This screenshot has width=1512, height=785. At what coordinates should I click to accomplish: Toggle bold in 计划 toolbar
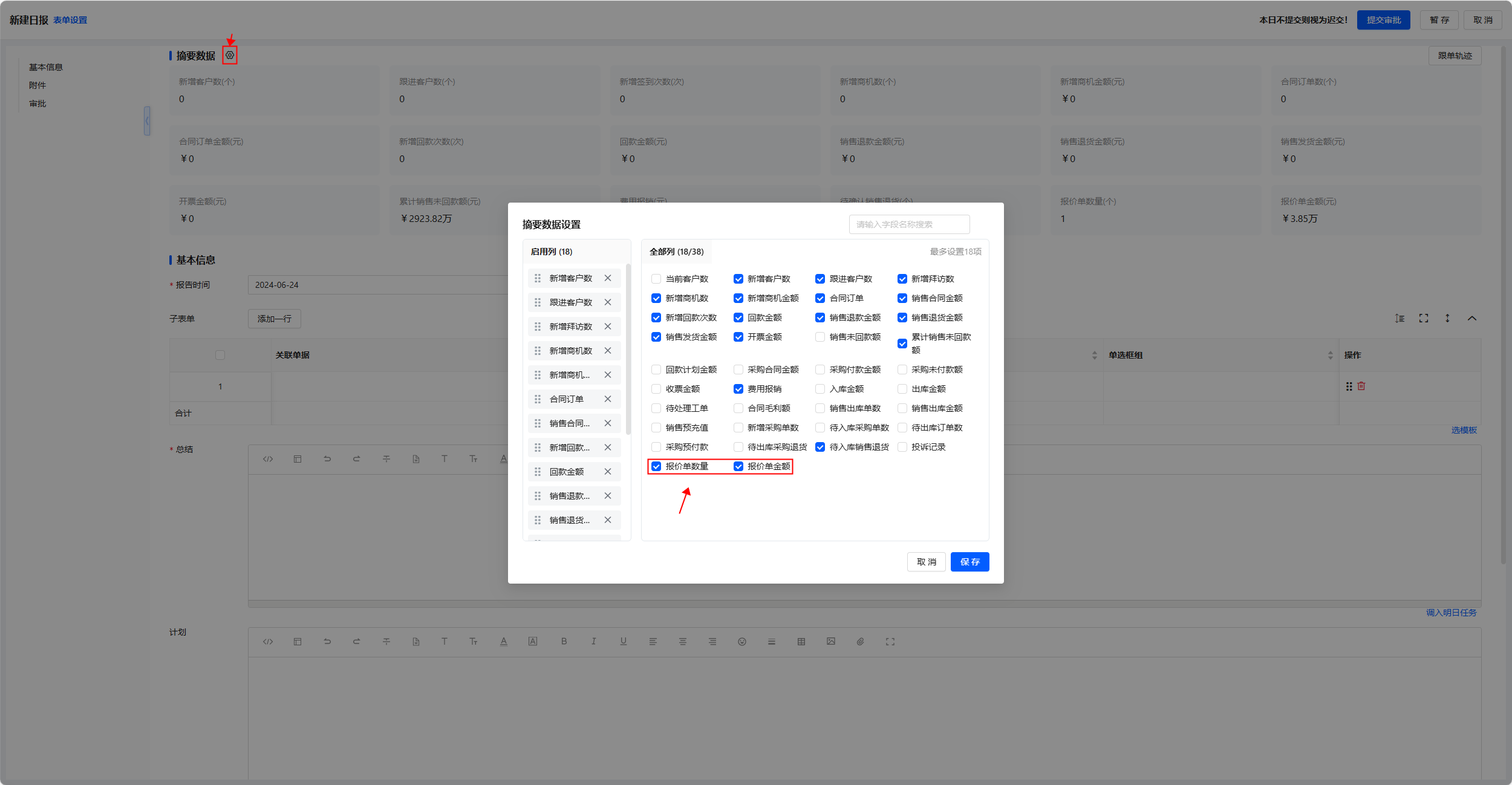(x=564, y=642)
